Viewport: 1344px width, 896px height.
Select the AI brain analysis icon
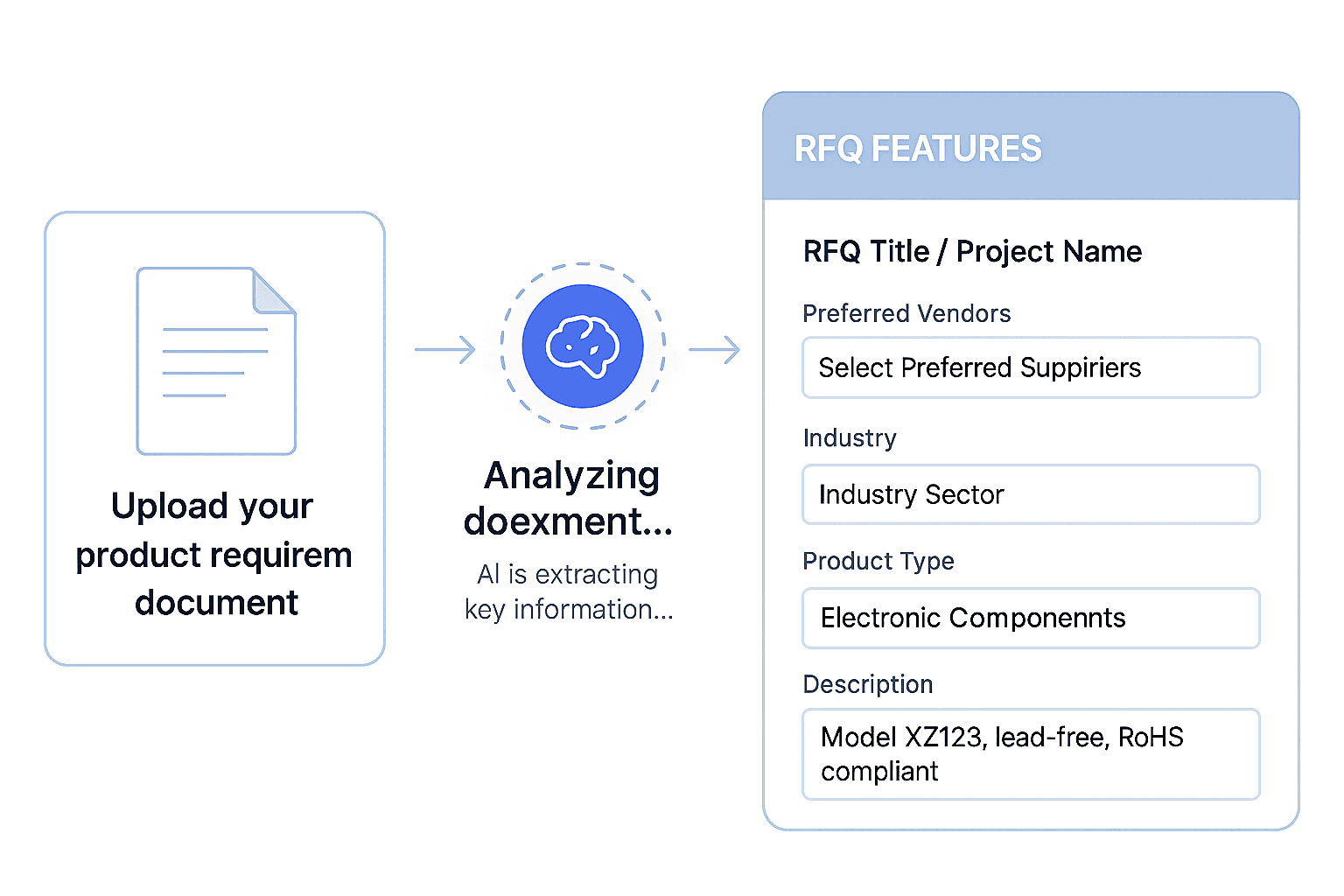click(582, 346)
